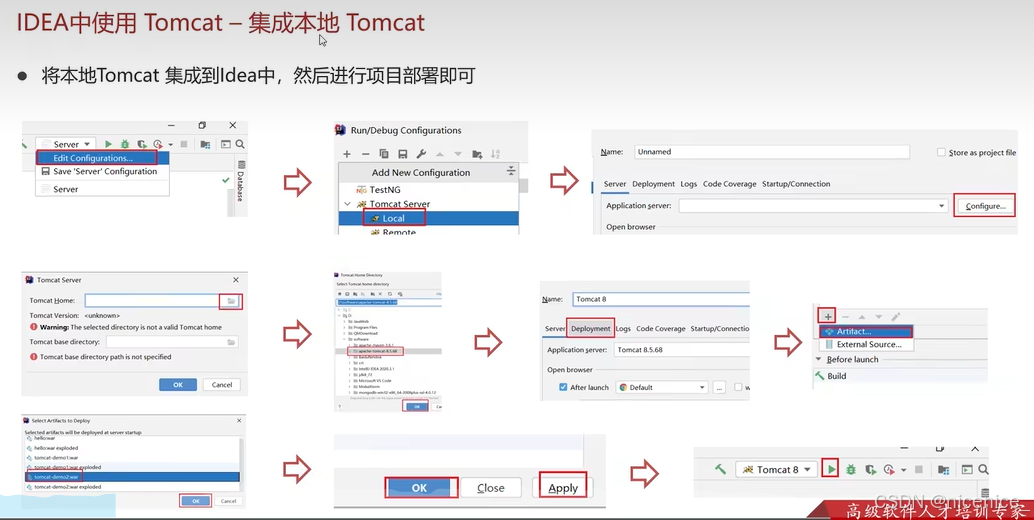1034x520 pixels.
Task: Click the Close button
Action: point(491,488)
